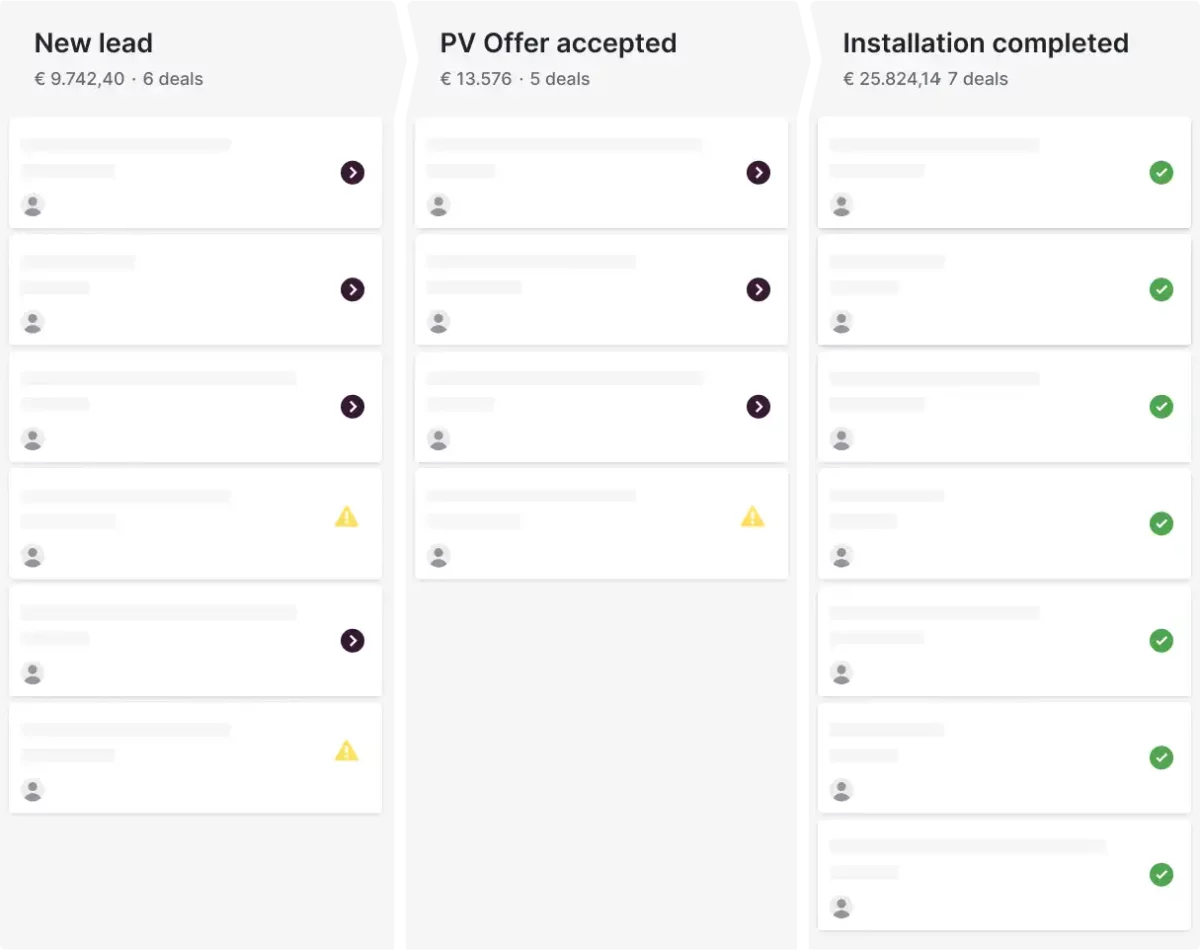Click arrow icon on third PV Offer accepted card

[759, 407]
